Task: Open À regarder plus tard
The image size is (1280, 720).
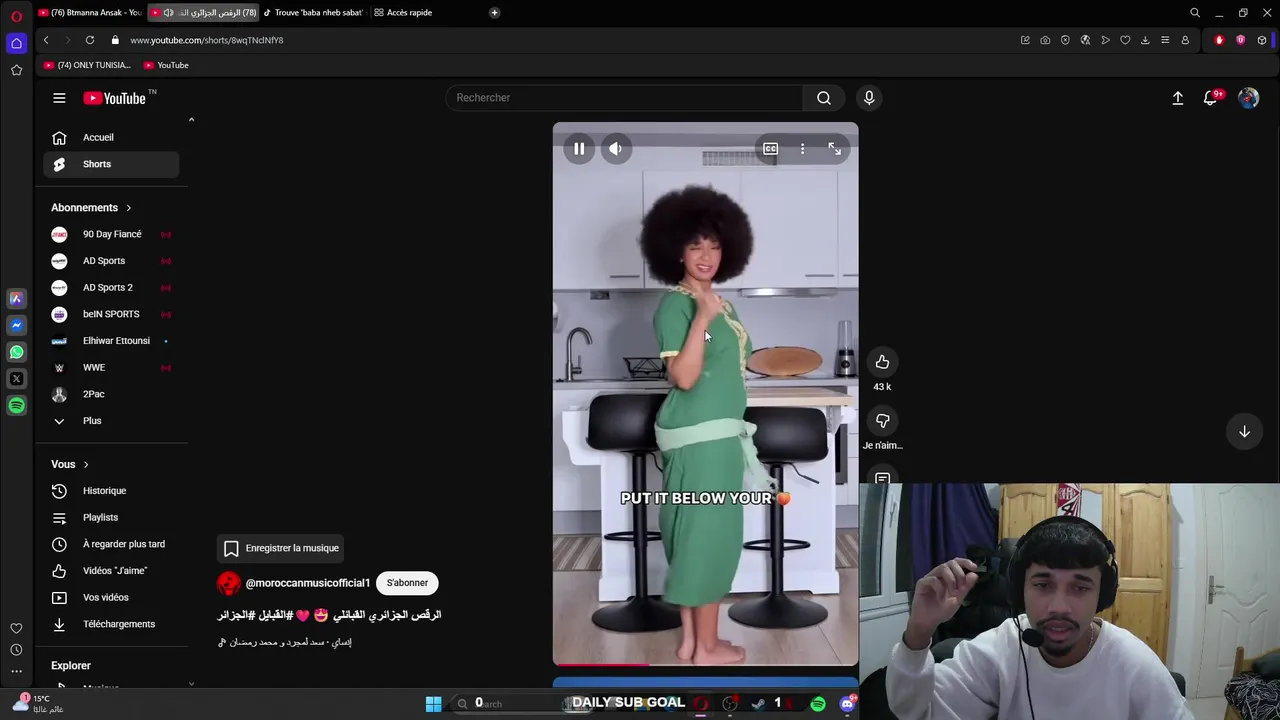Action: coord(111,544)
